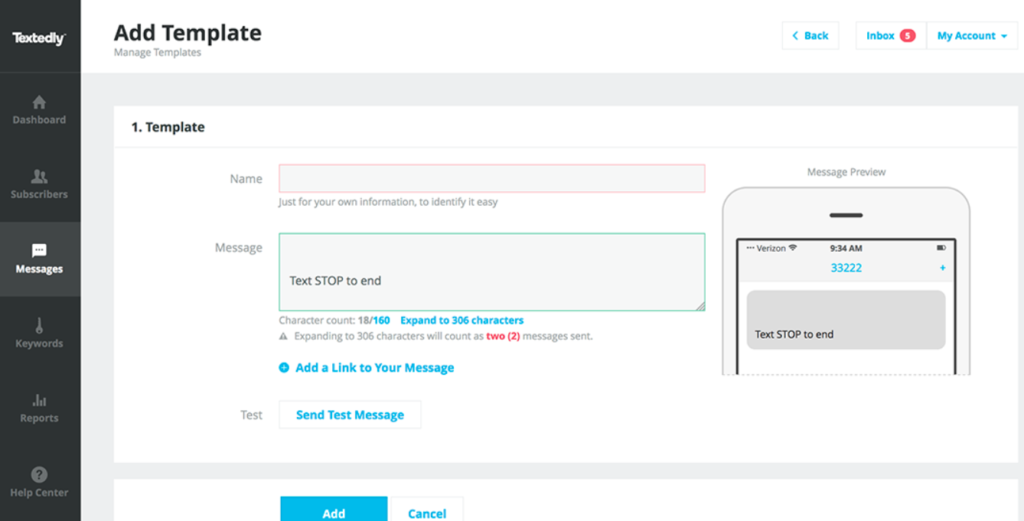1024x521 pixels.
Task: Click the Textedly logo
Action: tap(39, 38)
